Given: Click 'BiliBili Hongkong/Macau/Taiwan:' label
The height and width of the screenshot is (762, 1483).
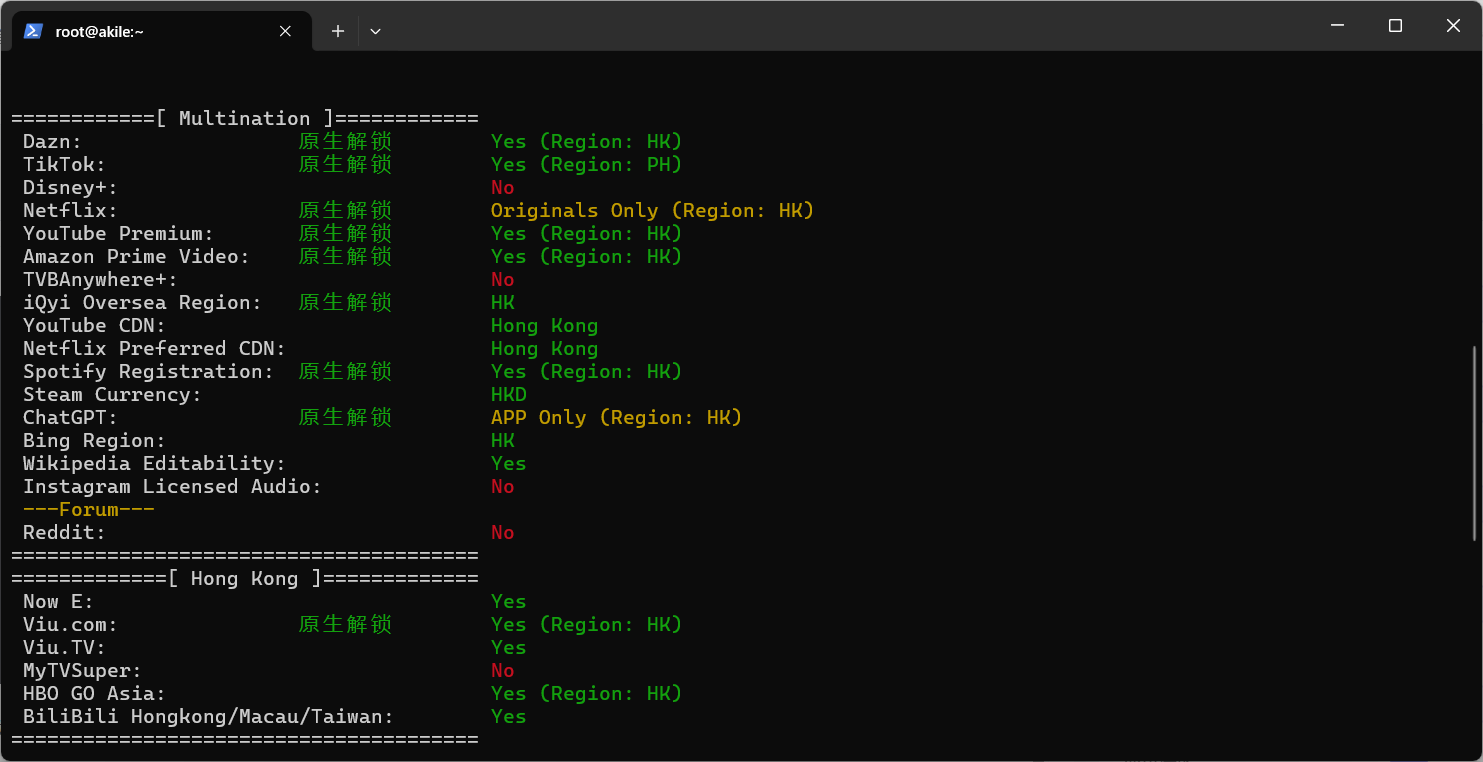Looking at the screenshot, I should pyautogui.click(x=208, y=716).
